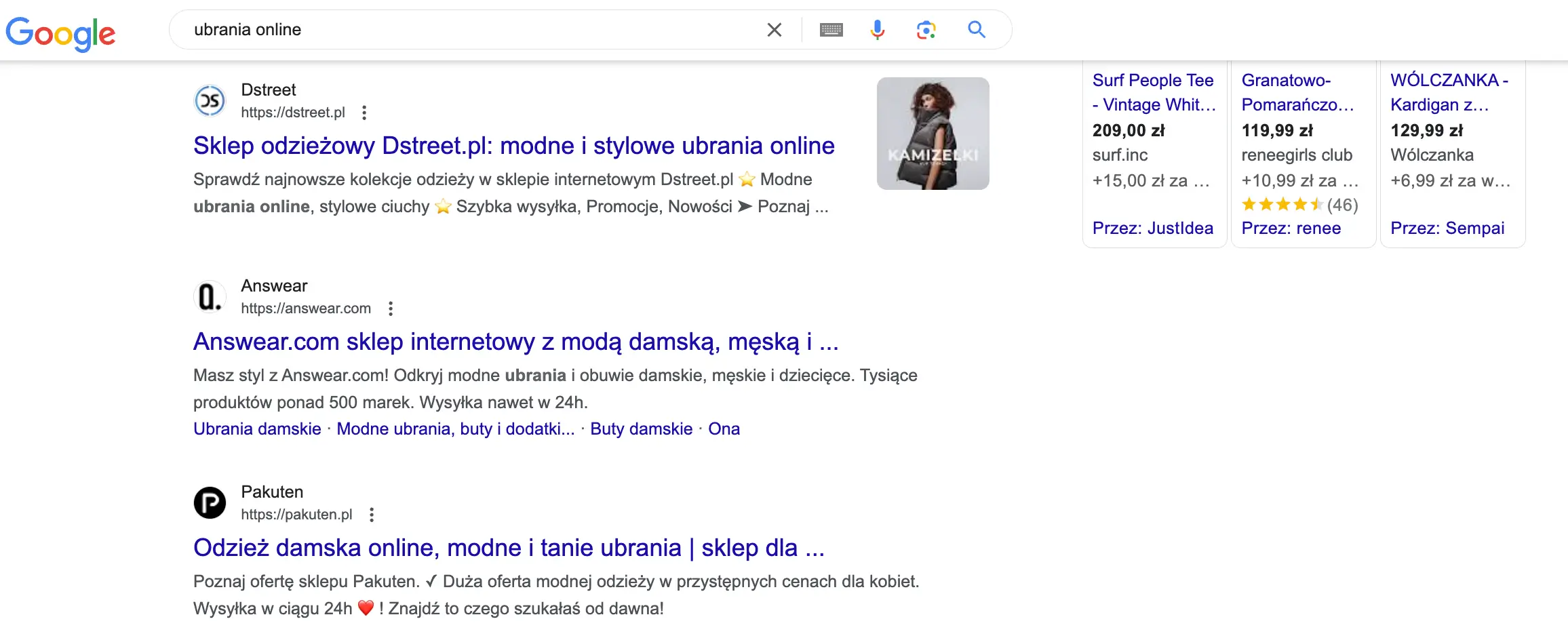Clear the search query with X icon

(x=774, y=30)
